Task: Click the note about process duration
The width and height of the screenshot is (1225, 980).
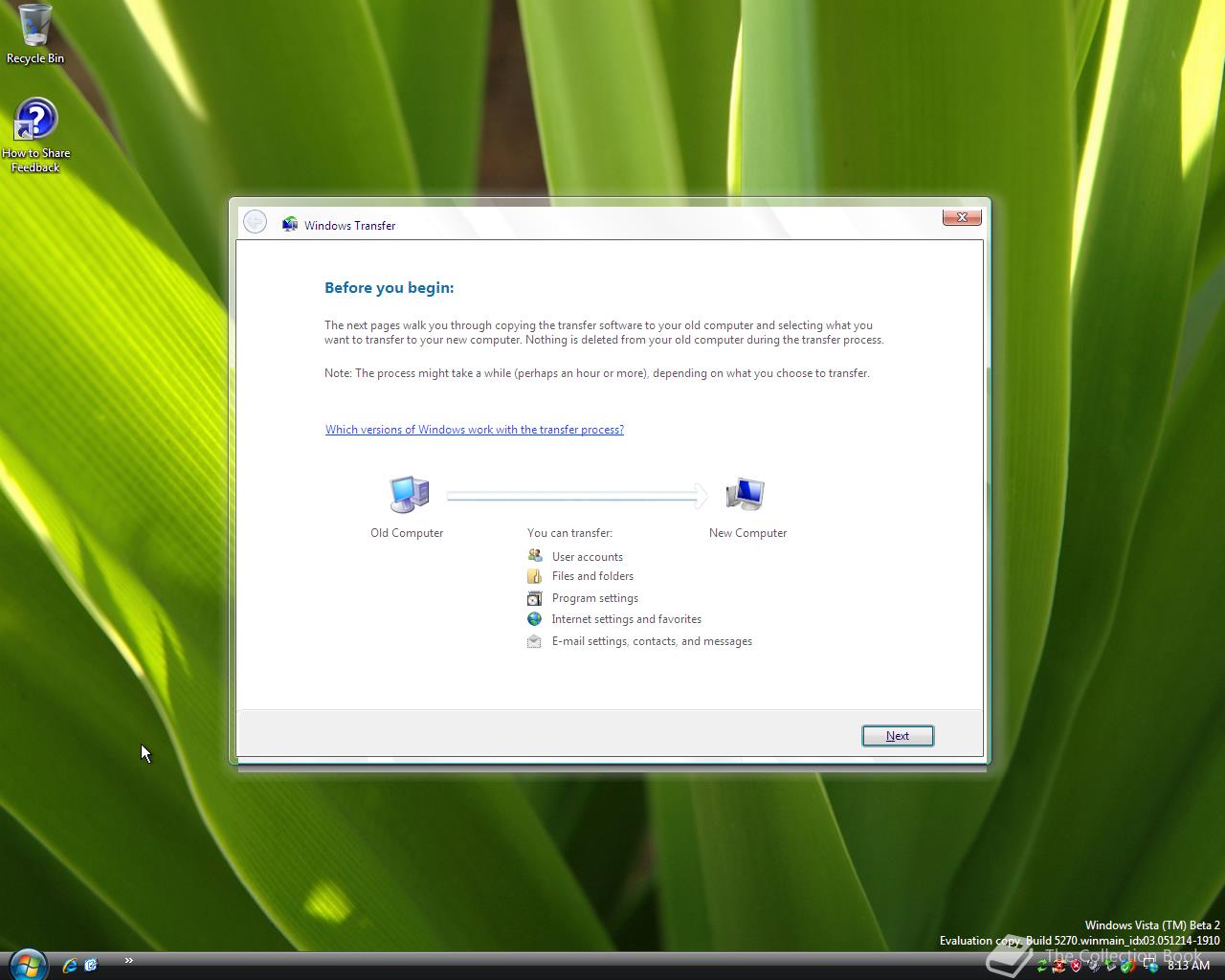Action: [x=597, y=373]
